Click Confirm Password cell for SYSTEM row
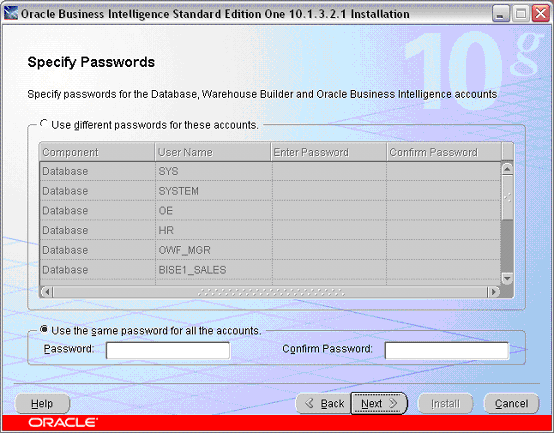 pos(444,191)
